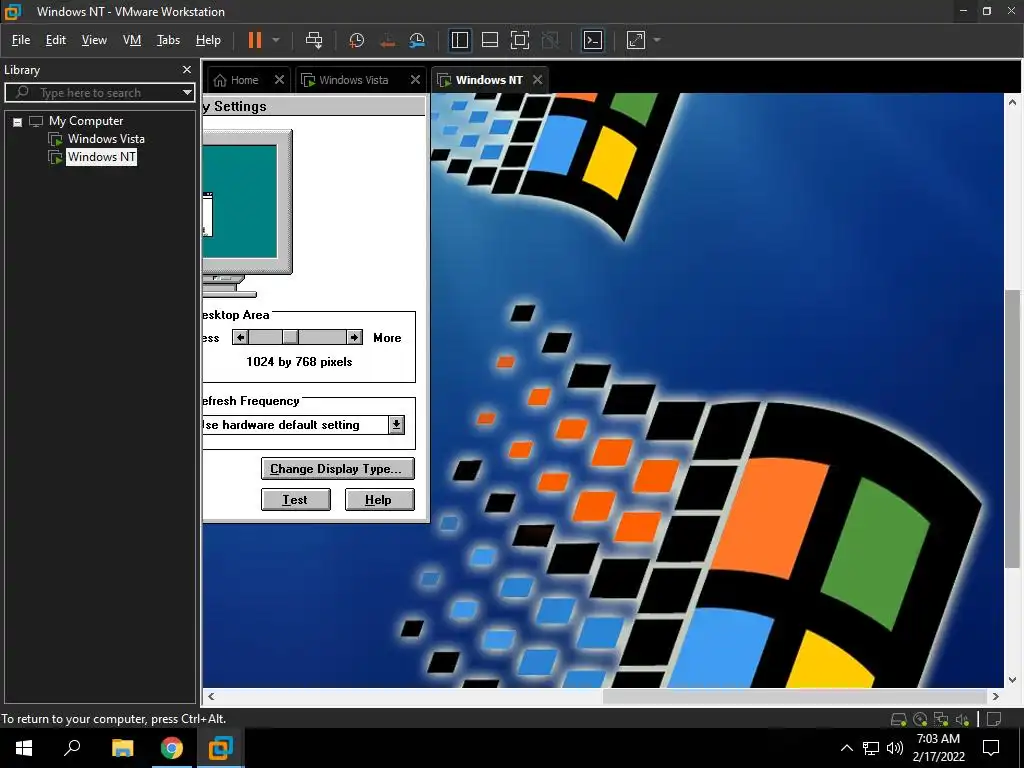This screenshot has height=768, width=1024.
Task: Click the network adapter status bar icon
Action: [940, 719]
